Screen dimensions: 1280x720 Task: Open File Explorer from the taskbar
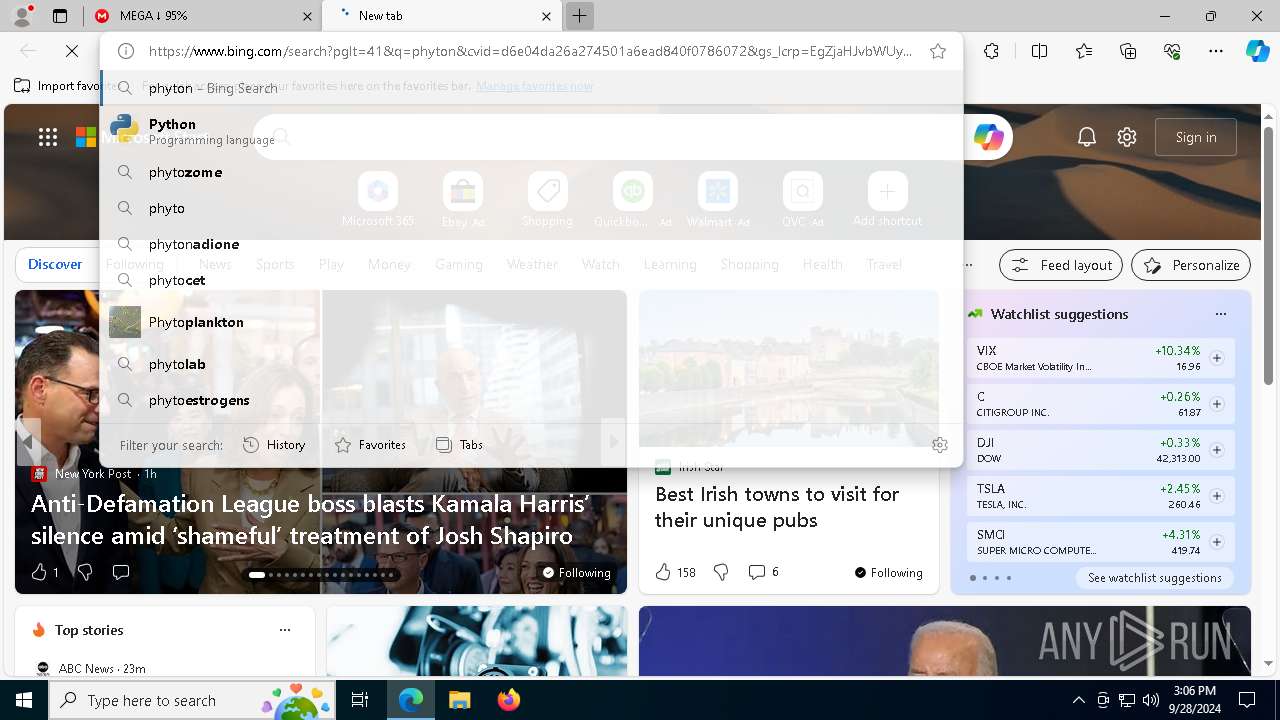459,700
